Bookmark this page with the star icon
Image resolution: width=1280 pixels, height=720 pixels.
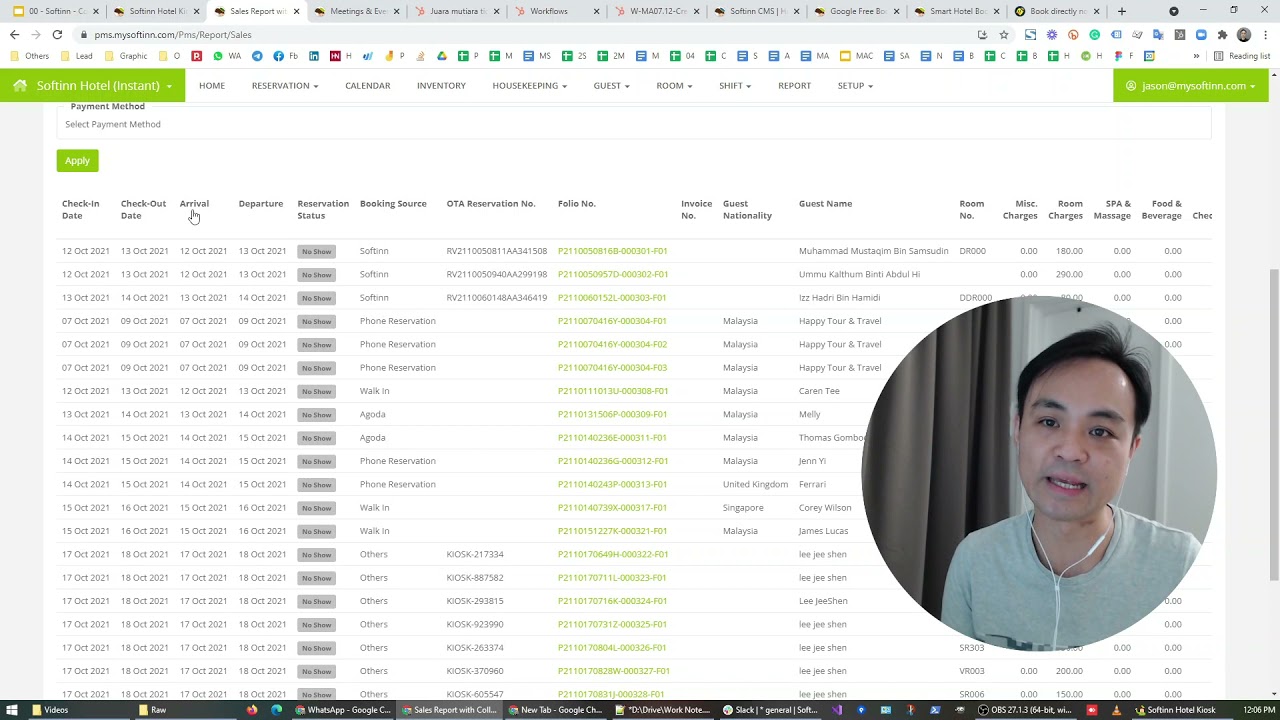(1004, 34)
